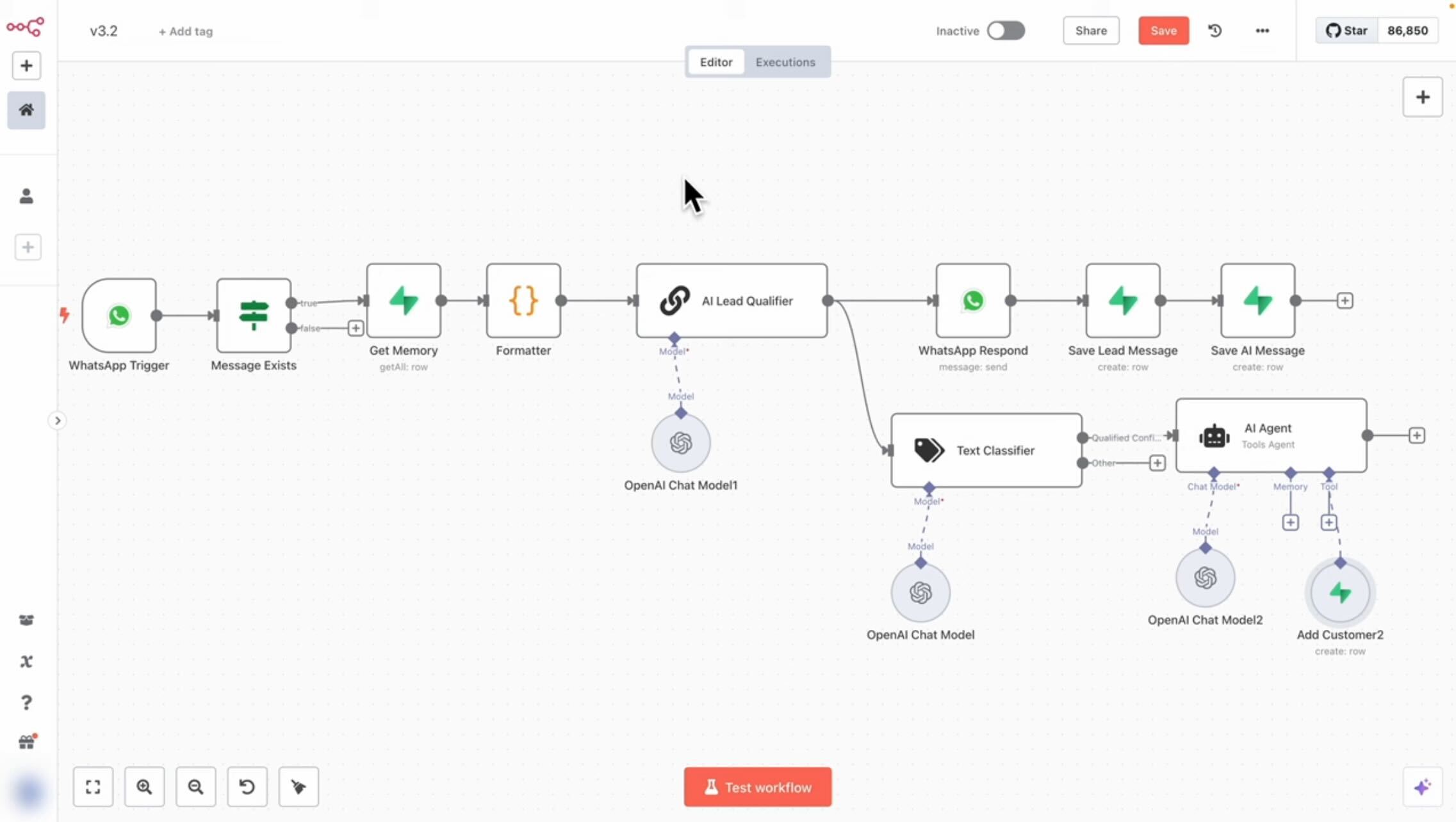This screenshot has height=822, width=1456.
Task: Add node on Message Exists false branch
Action: click(x=356, y=328)
